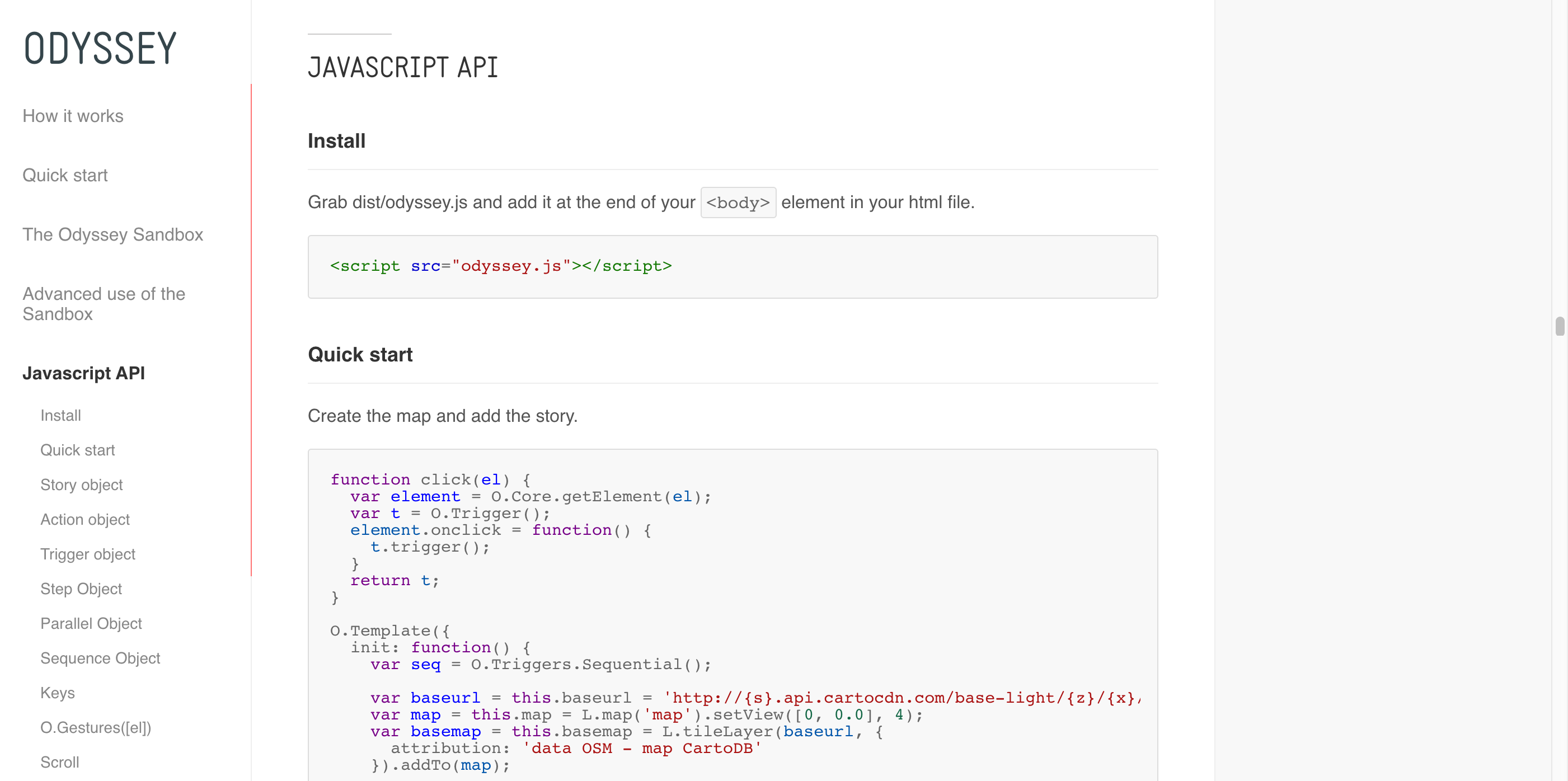This screenshot has height=781, width=1568.
Task: Select the Javascript API sidebar heading
Action: [x=83, y=373]
